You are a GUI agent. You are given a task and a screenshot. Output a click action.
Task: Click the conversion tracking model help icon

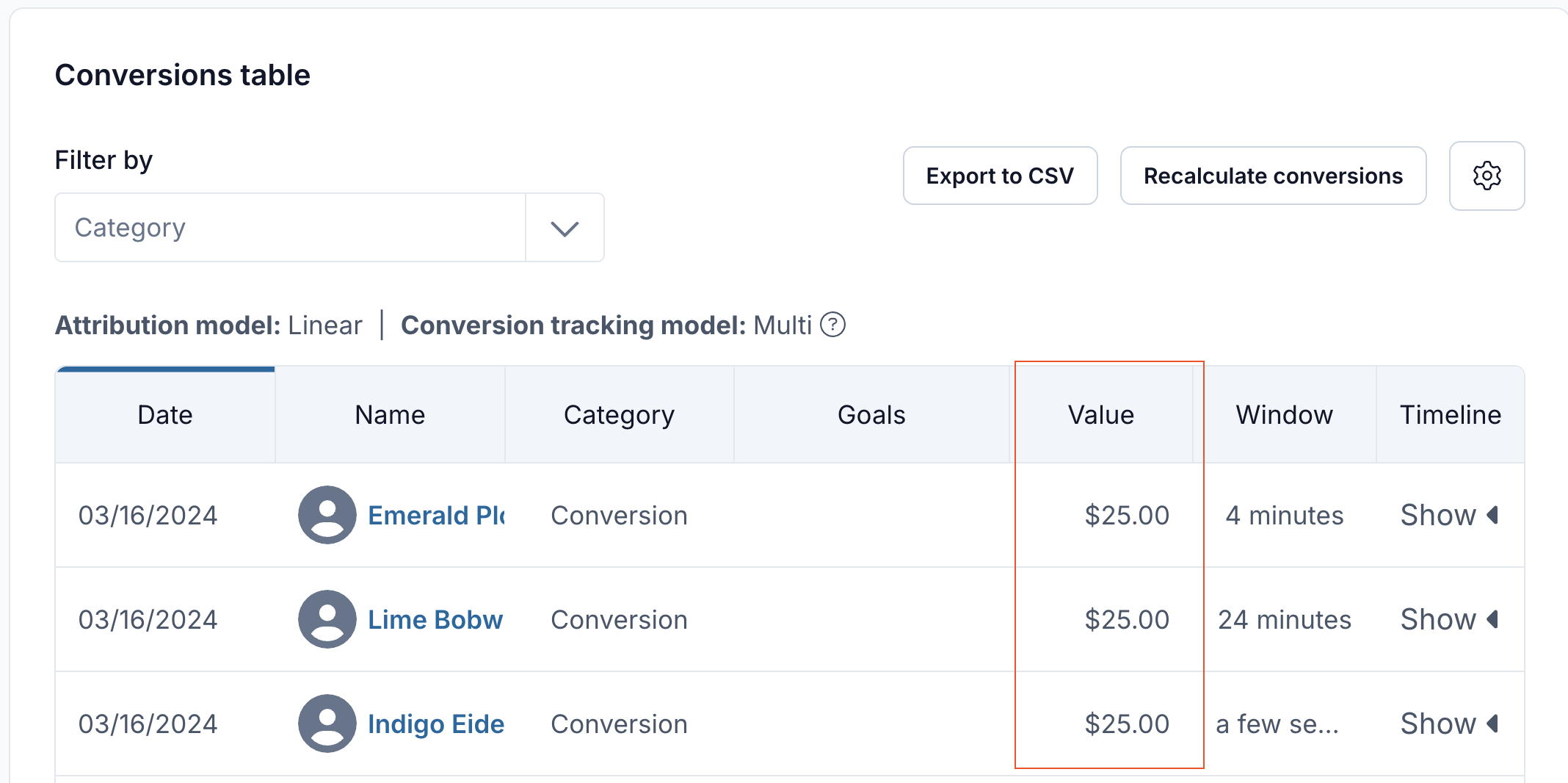pos(832,325)
